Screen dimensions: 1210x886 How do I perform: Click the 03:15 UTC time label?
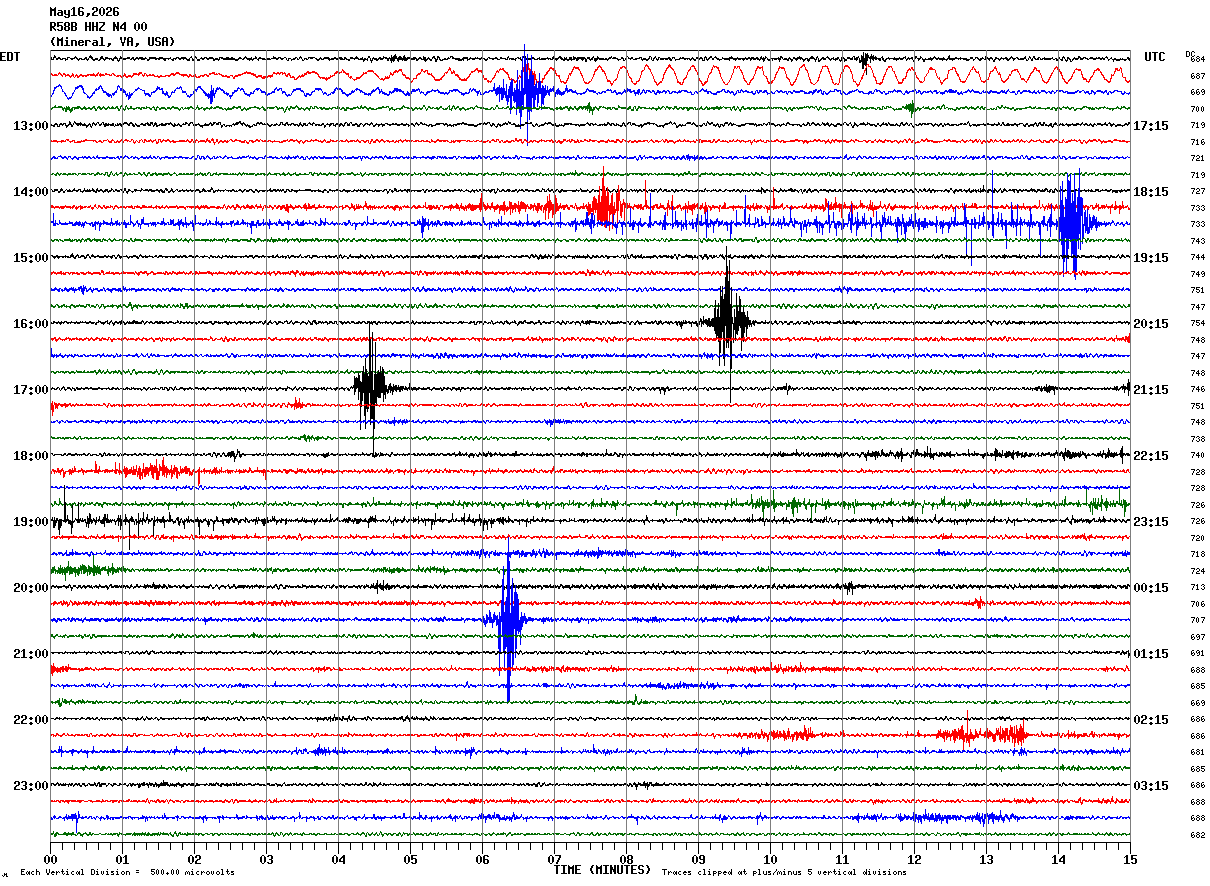click(x=1151, y=786)
